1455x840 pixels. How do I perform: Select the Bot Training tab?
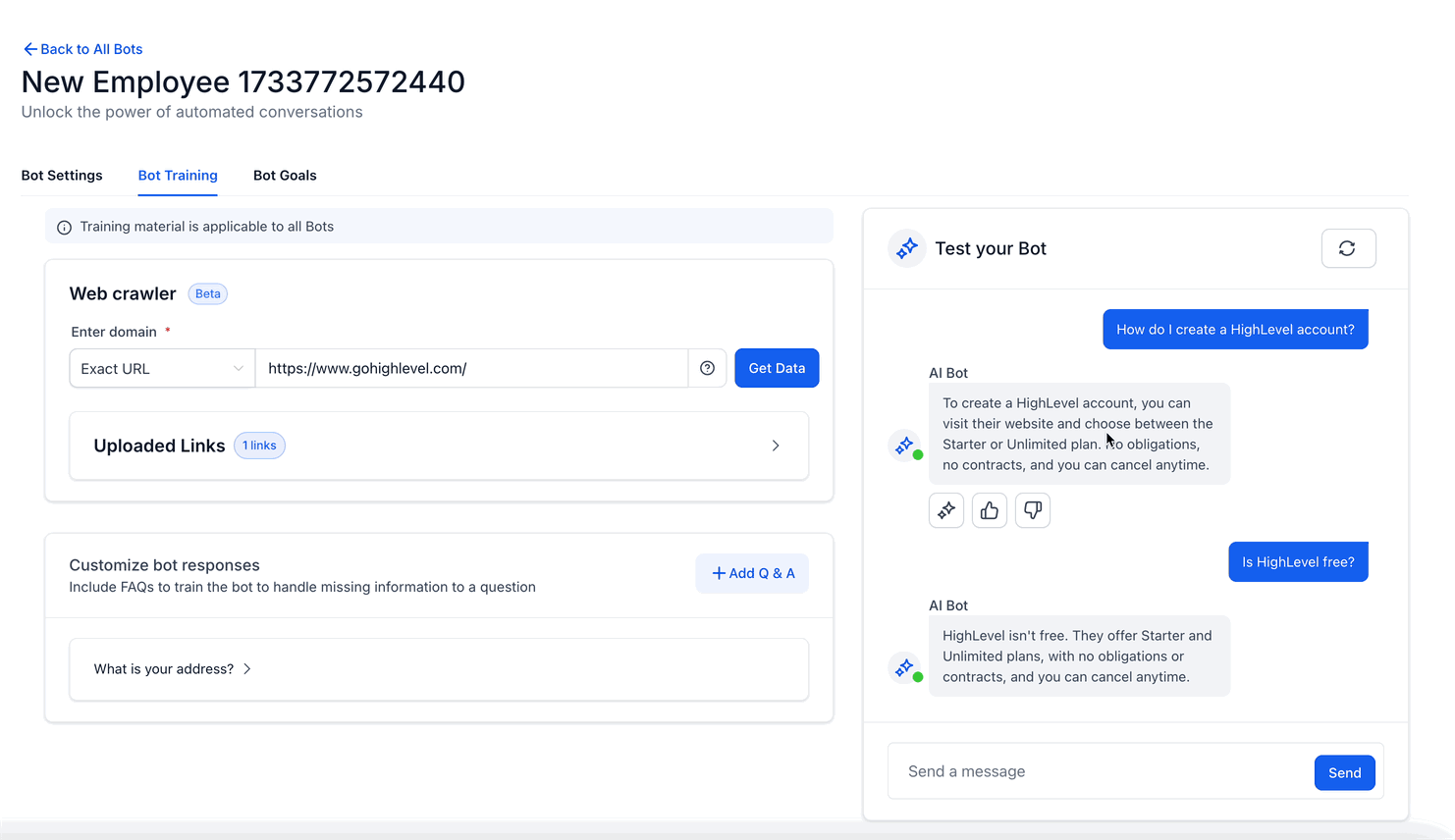[178, 176]
